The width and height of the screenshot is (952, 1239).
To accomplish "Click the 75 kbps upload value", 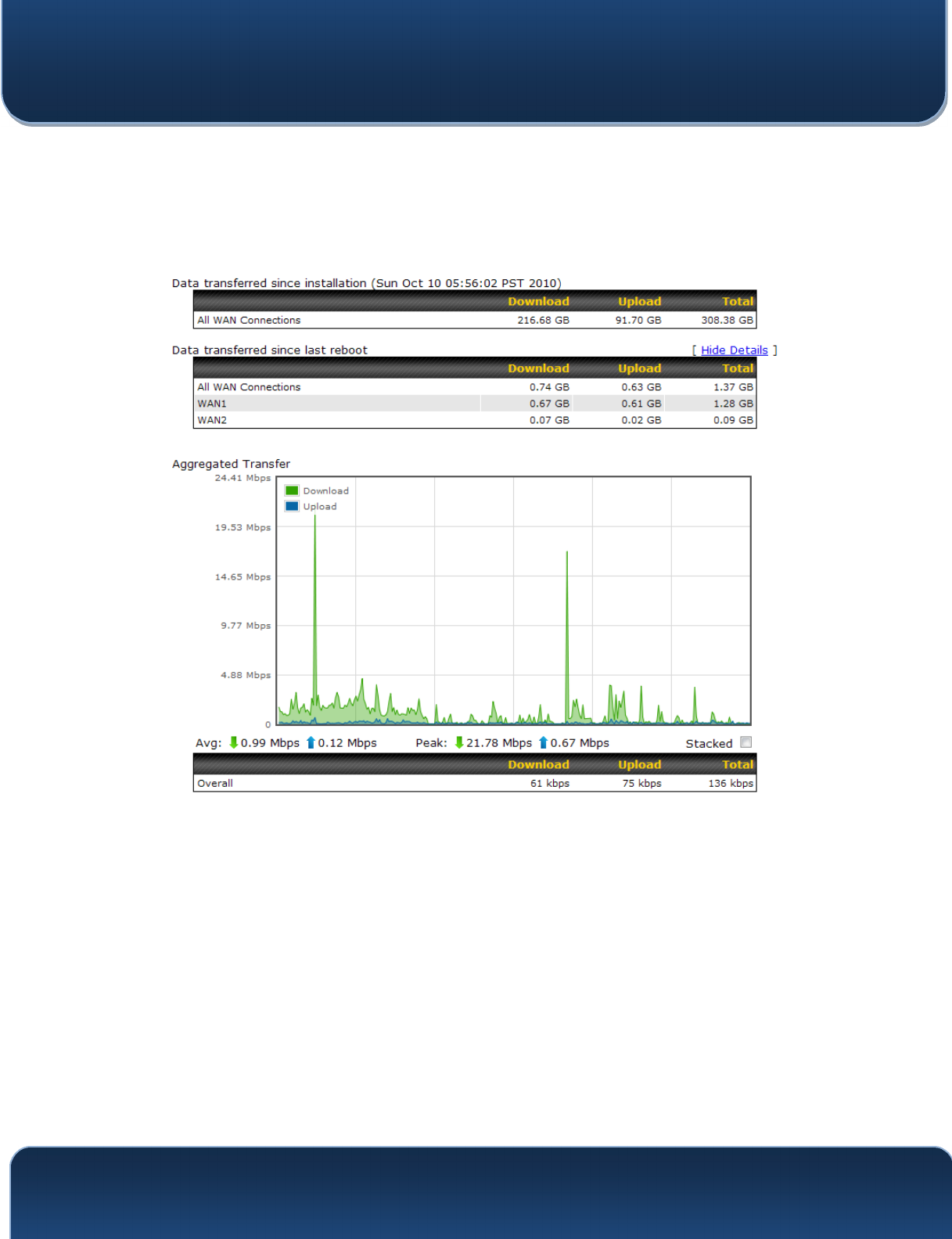I will click(x=641, y=783).
